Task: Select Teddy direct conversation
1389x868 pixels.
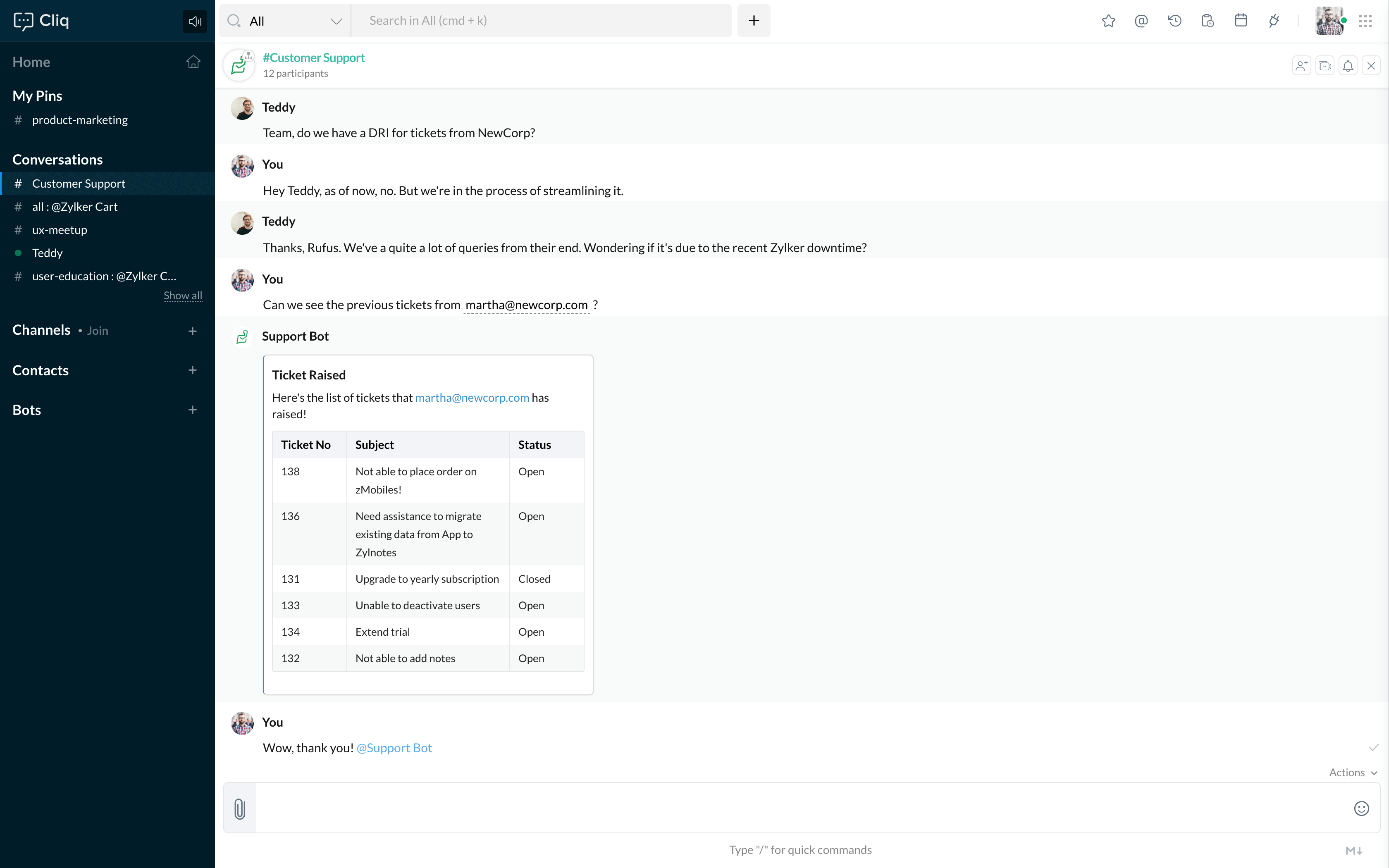Action: (47, 253)
